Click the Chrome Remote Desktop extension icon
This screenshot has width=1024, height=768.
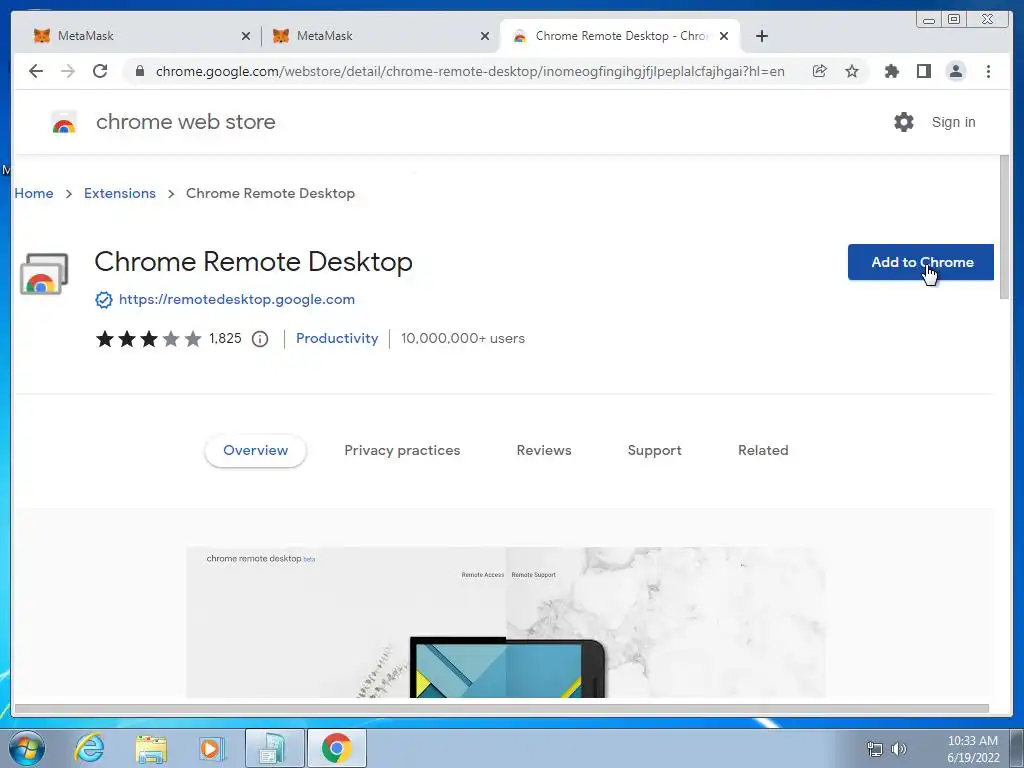(44, 274)
